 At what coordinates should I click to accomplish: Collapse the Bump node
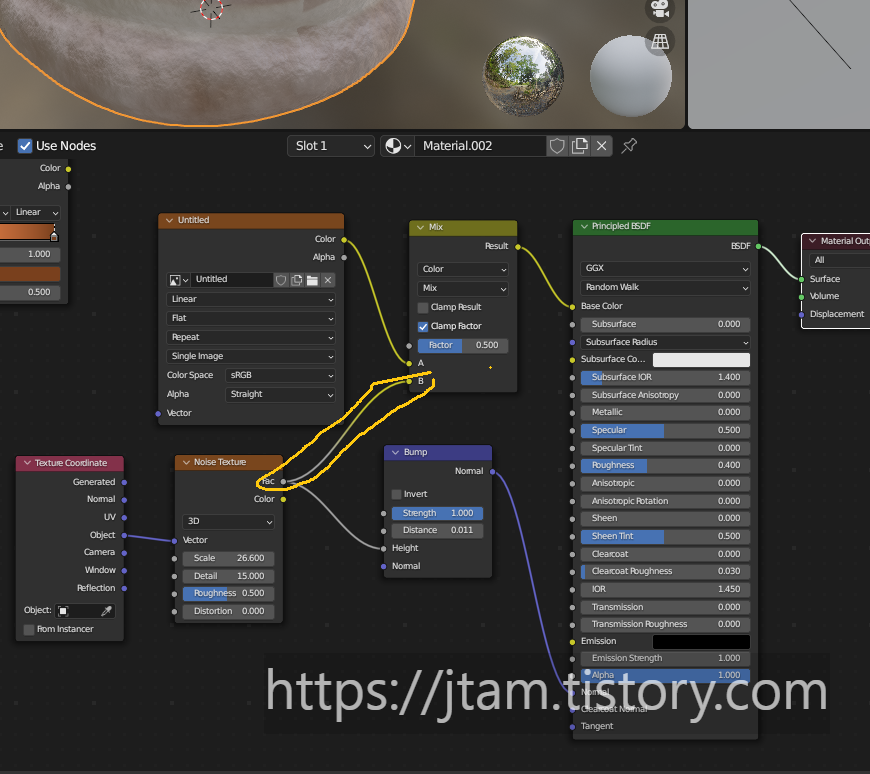pyautogui.click(x=396, y=453)
